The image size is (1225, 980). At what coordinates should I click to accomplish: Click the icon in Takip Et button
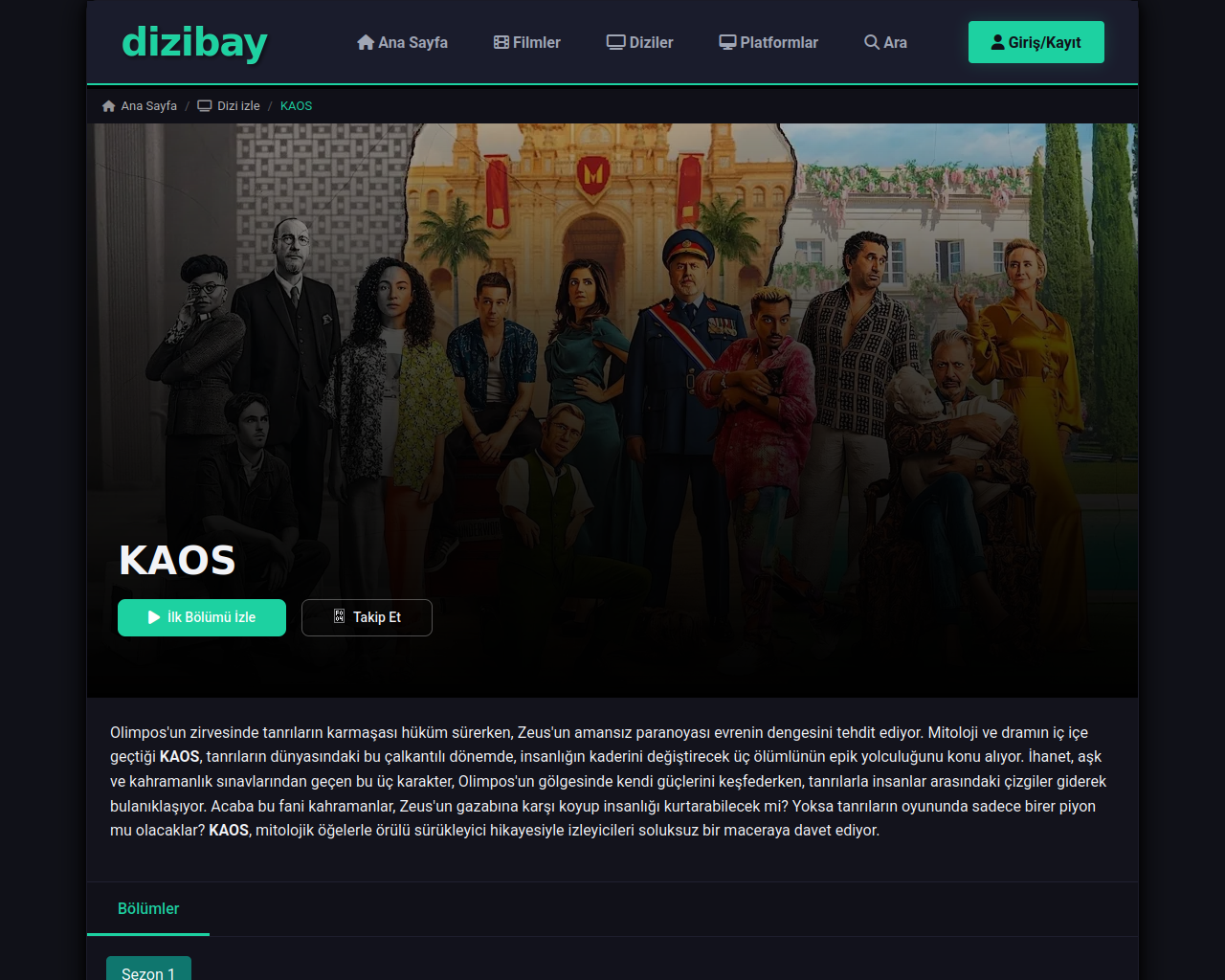point(339,616)
